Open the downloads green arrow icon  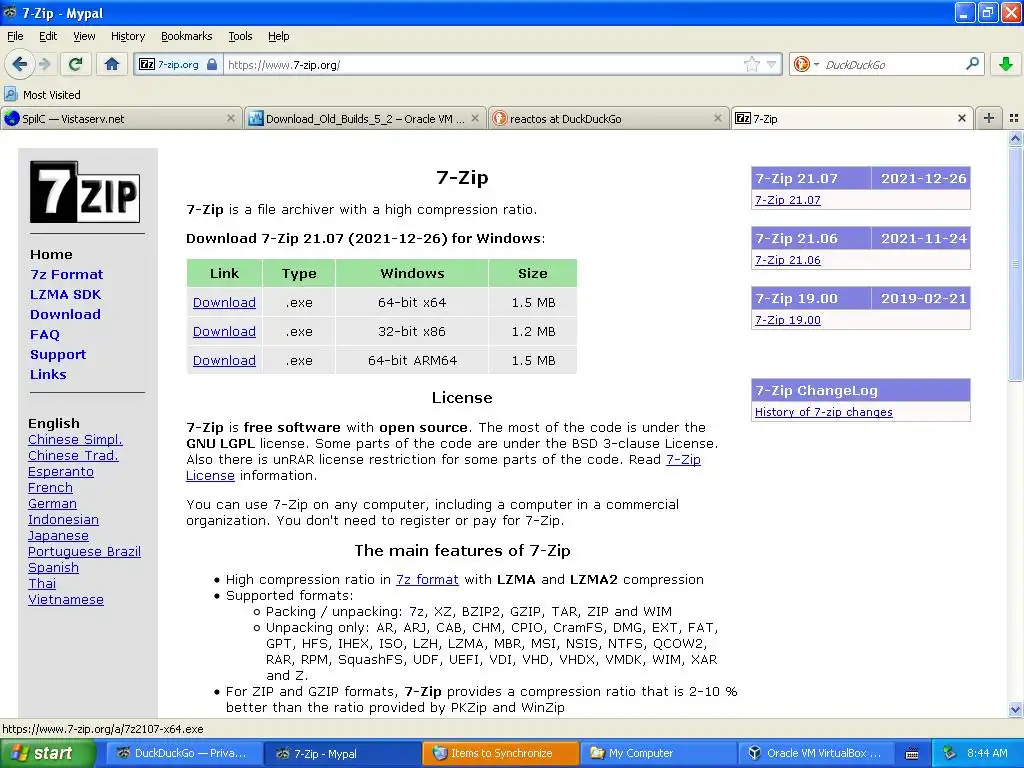click(x=1006, y=64)
